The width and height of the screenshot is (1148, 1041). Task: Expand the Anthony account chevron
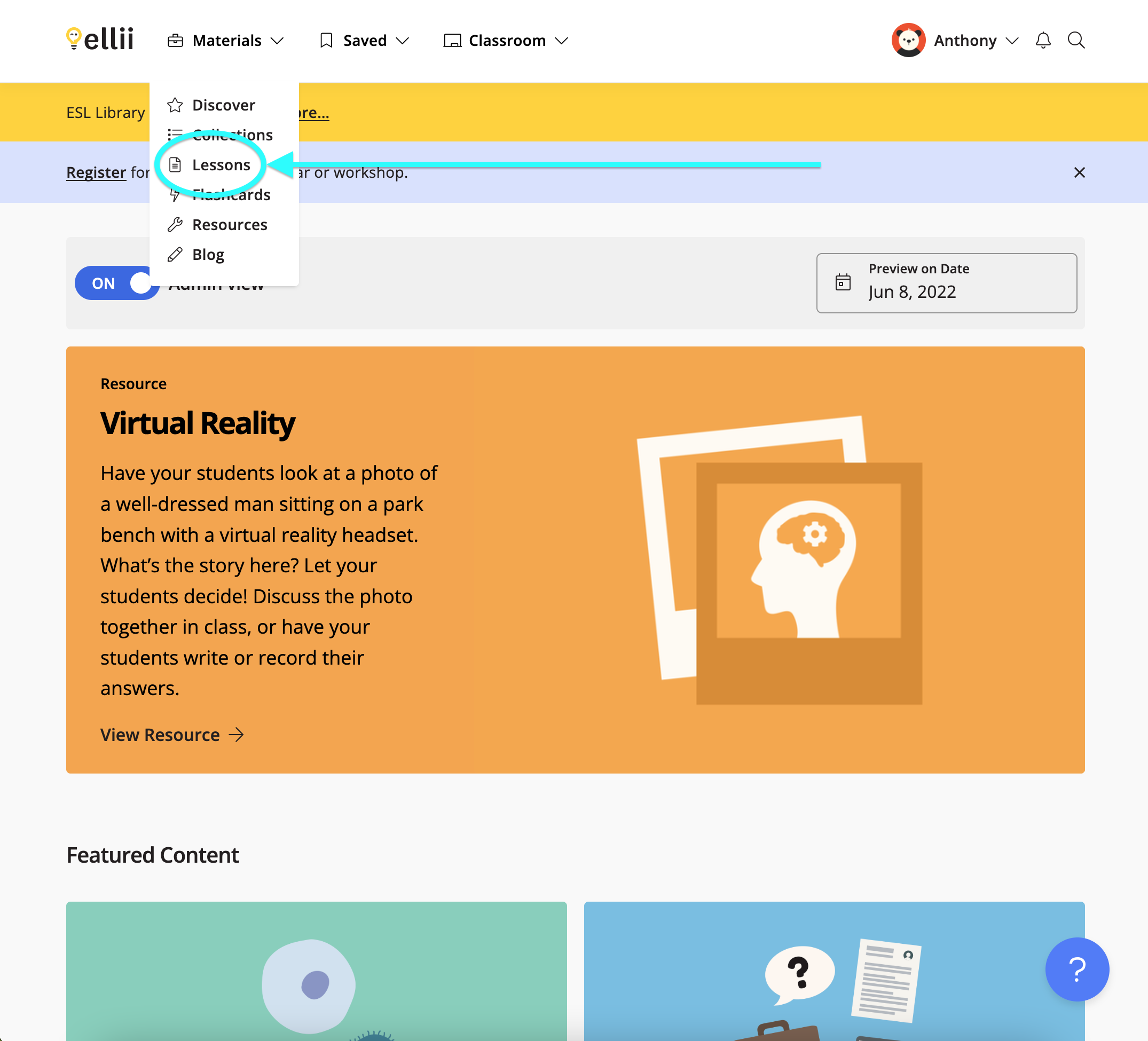1012,41
